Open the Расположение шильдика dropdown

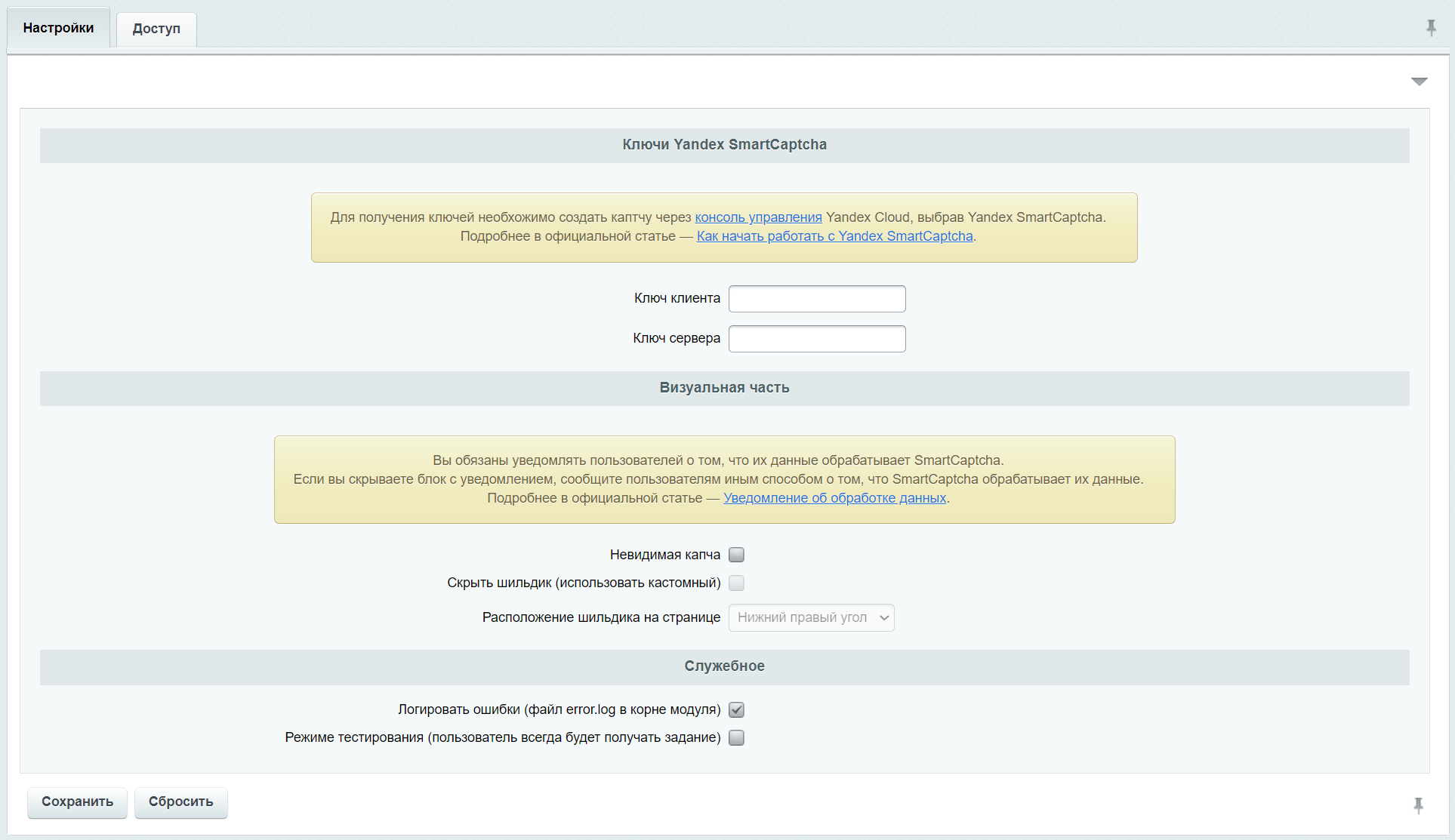coord(811,617)
